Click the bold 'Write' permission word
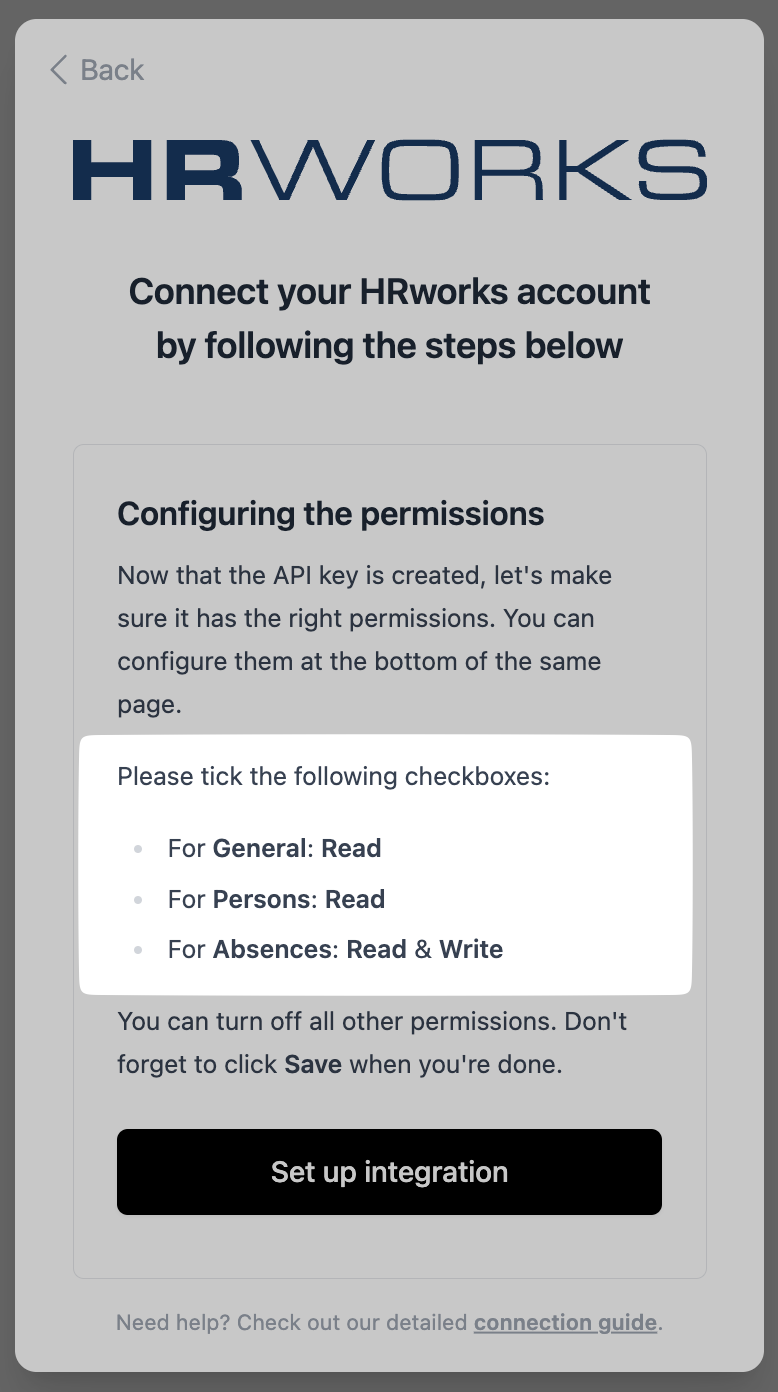Viewport: 778px width, 1392px height. point(471,949)
